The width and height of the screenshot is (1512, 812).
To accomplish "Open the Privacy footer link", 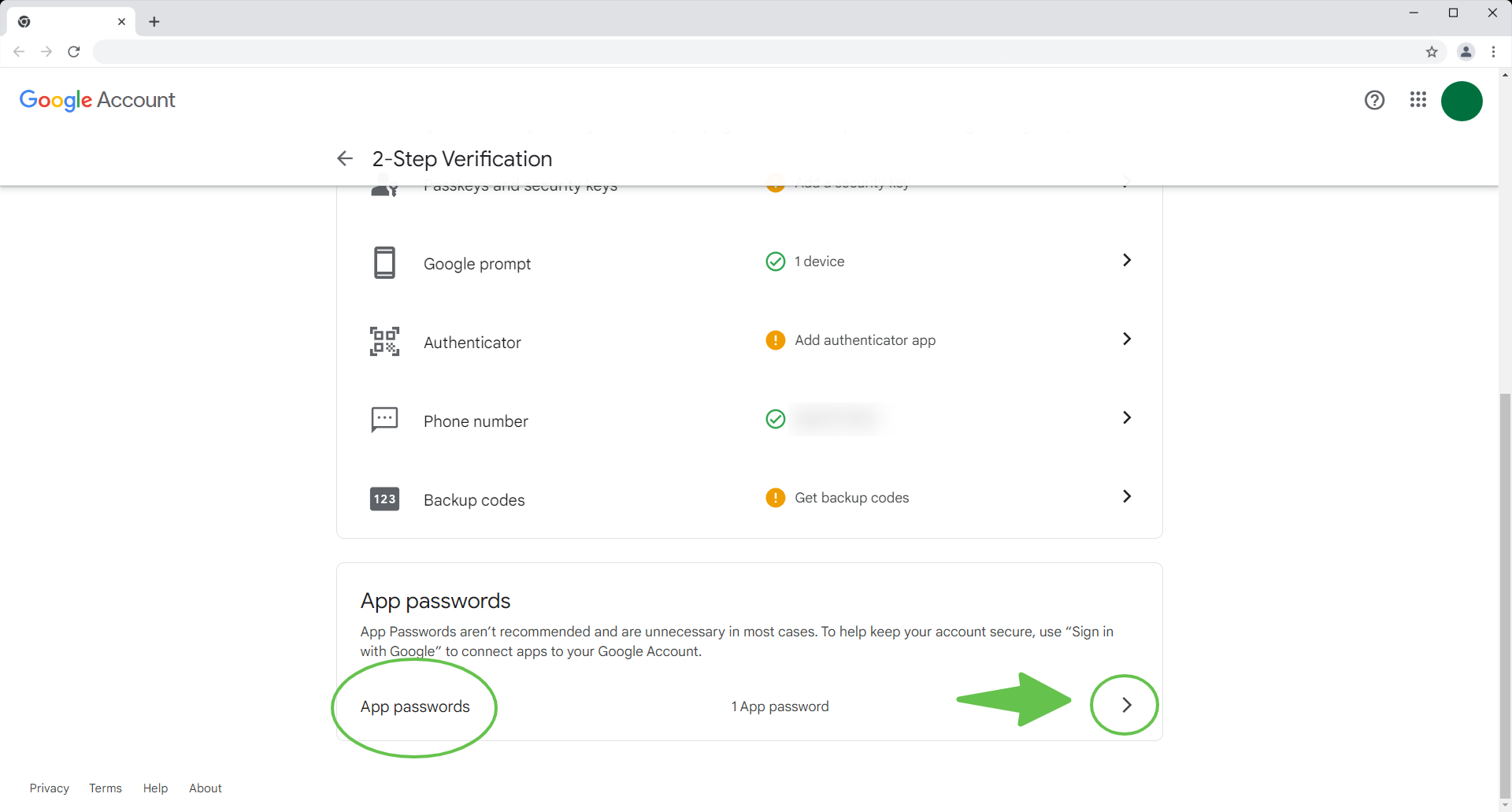I will point(50,788).
